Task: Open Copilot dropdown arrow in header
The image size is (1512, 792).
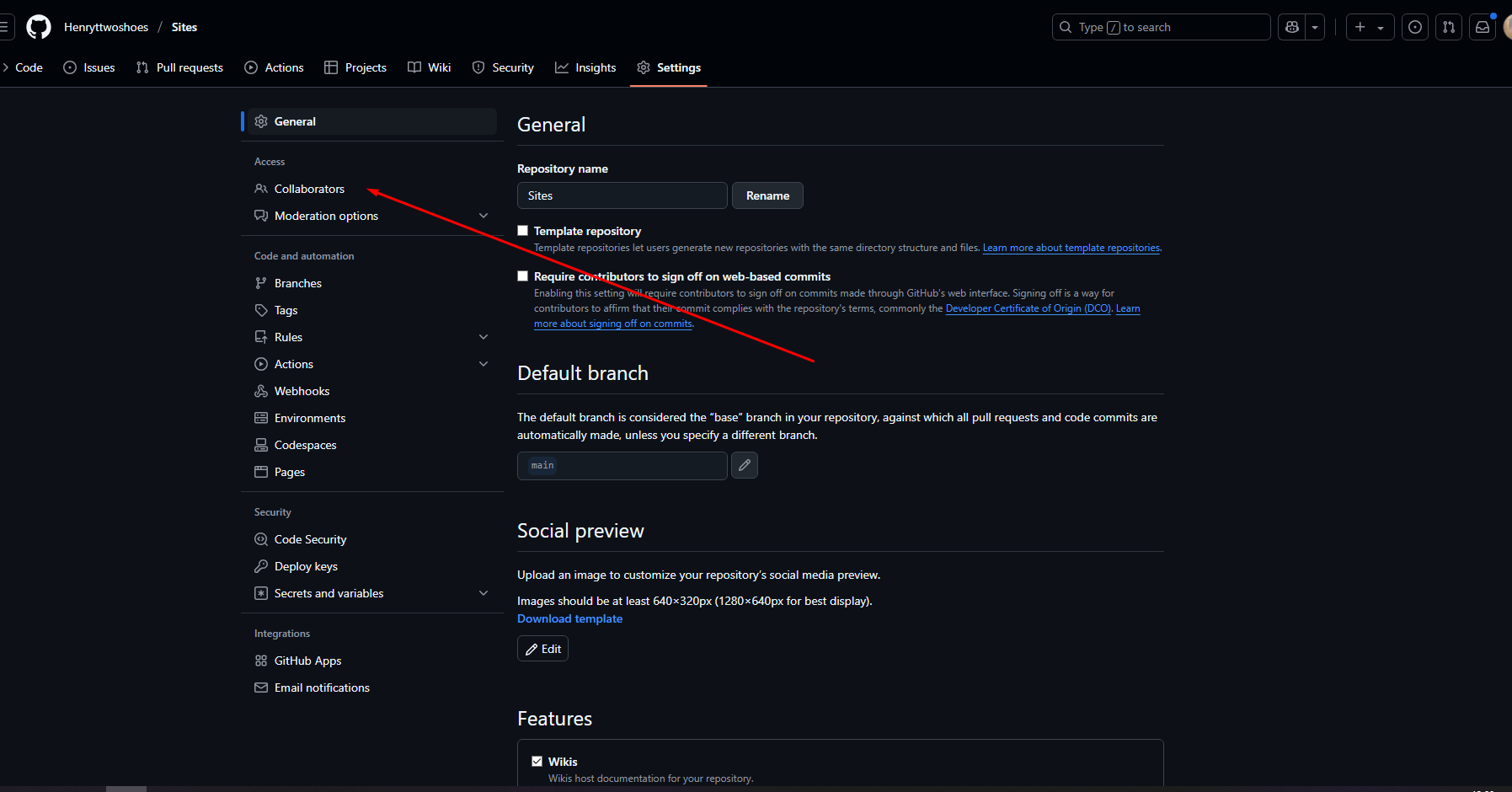Action: coord(1315,27)
